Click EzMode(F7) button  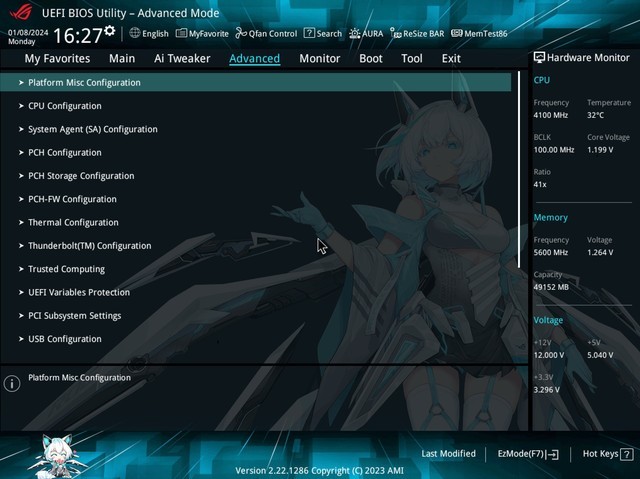click(528, 454)
